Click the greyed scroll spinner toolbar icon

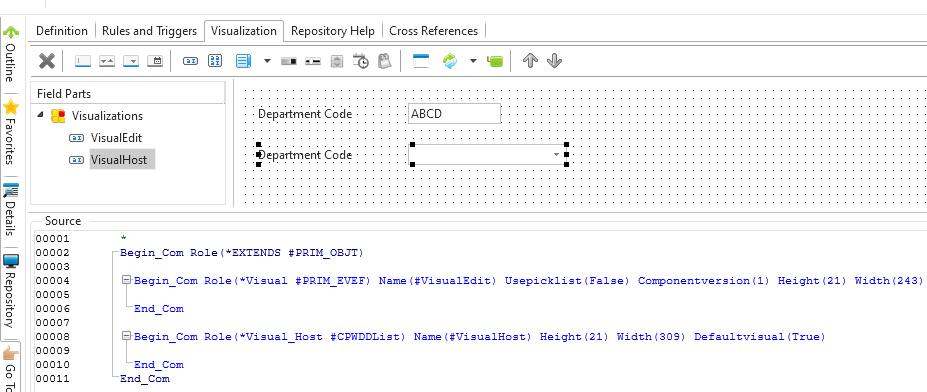pyautogui.click(x=336, y=61)
